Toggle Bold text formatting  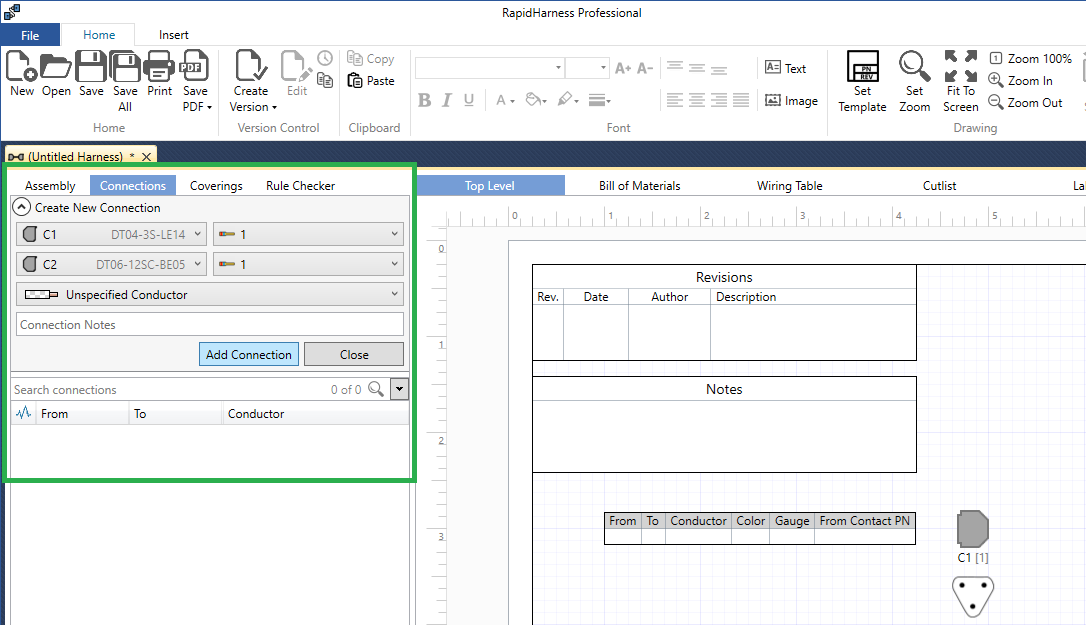coord(424,100)
